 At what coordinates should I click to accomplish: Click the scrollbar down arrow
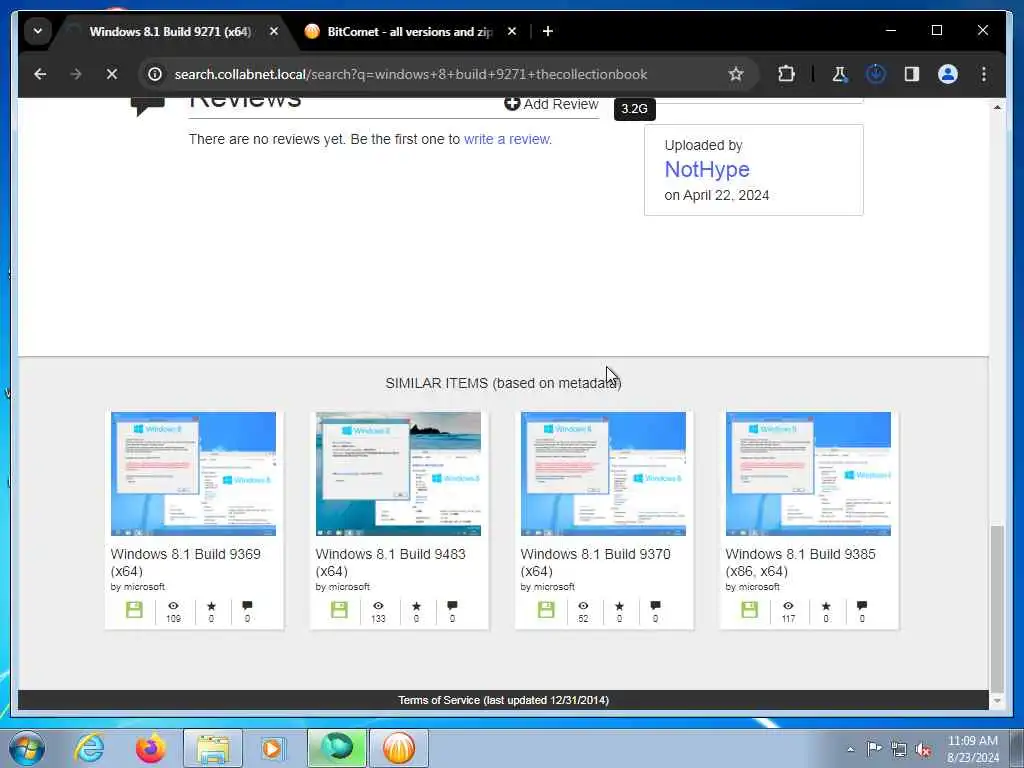point(997,701)
